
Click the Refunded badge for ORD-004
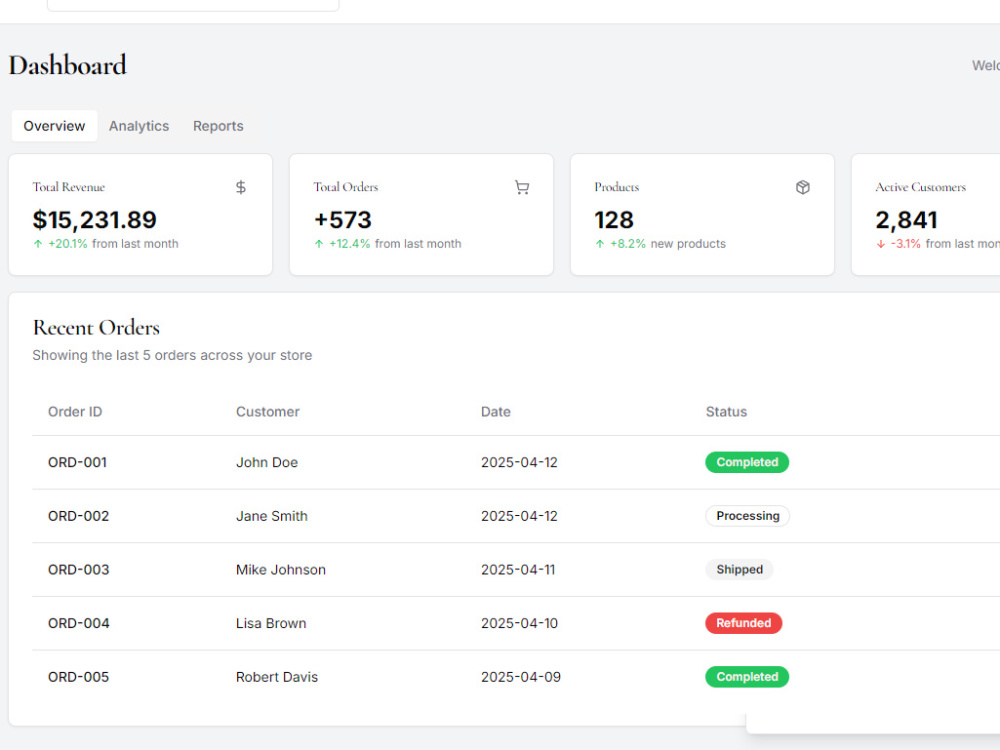pos(744,622)
